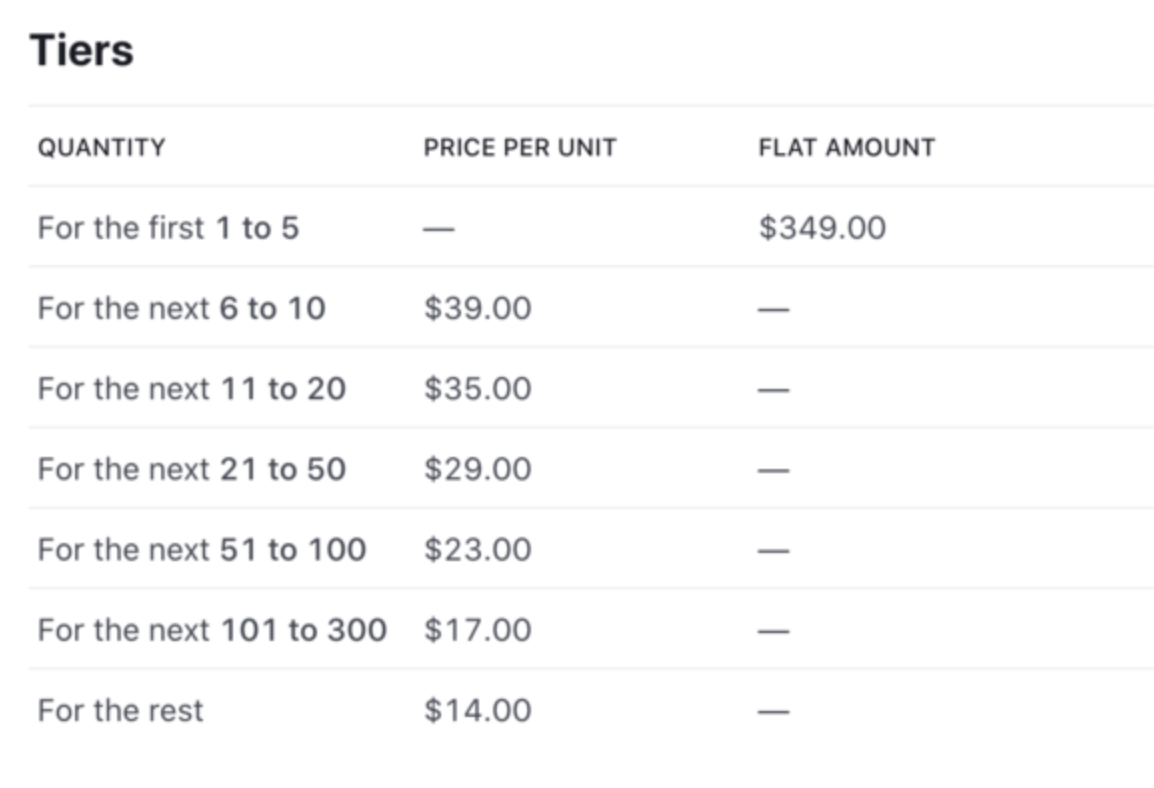Select the PRICE PER UNIT column header

[x=520, y=147]
